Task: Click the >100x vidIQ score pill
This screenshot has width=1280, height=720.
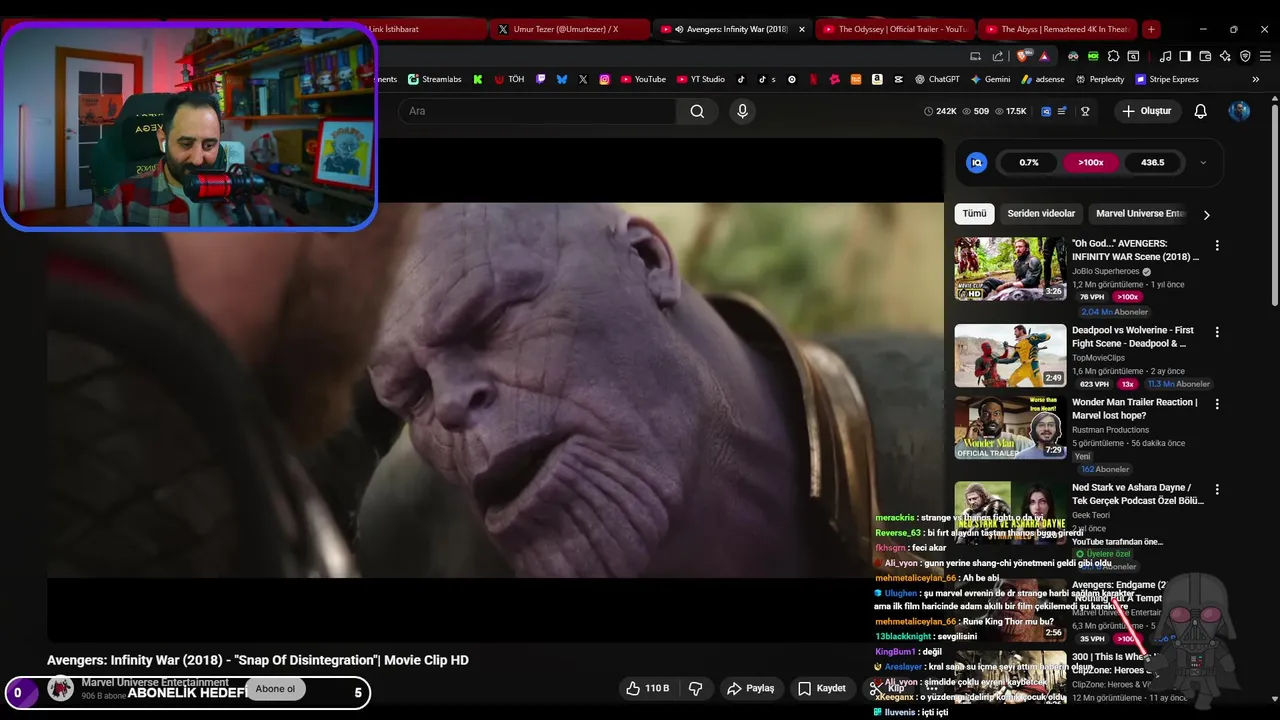Action: point(1091,162)
